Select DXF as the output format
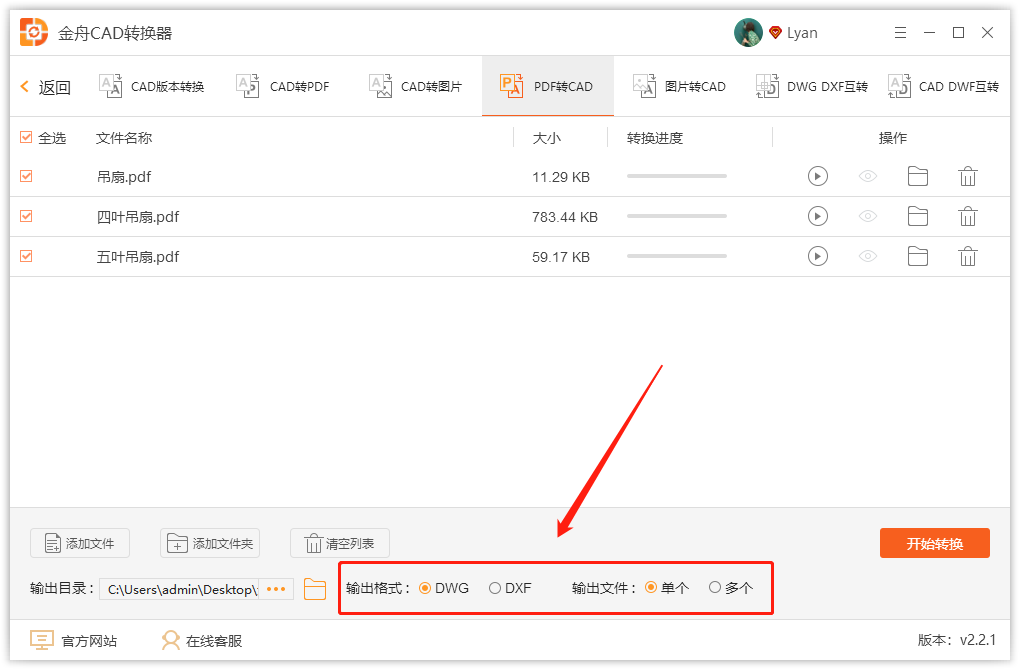This screenshot has height=670, width=1020. (493, 588)
